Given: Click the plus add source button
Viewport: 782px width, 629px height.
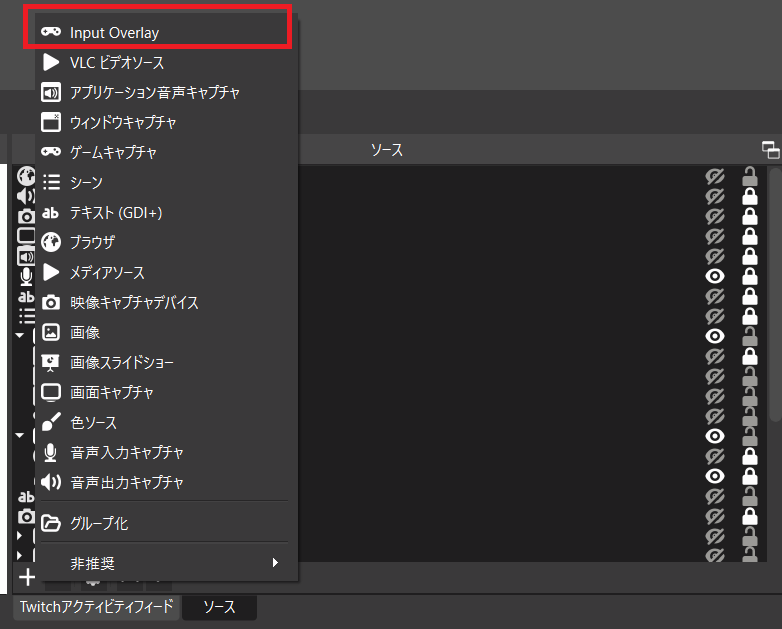Looking at the screenshot, I should click(x=27, y=577).
